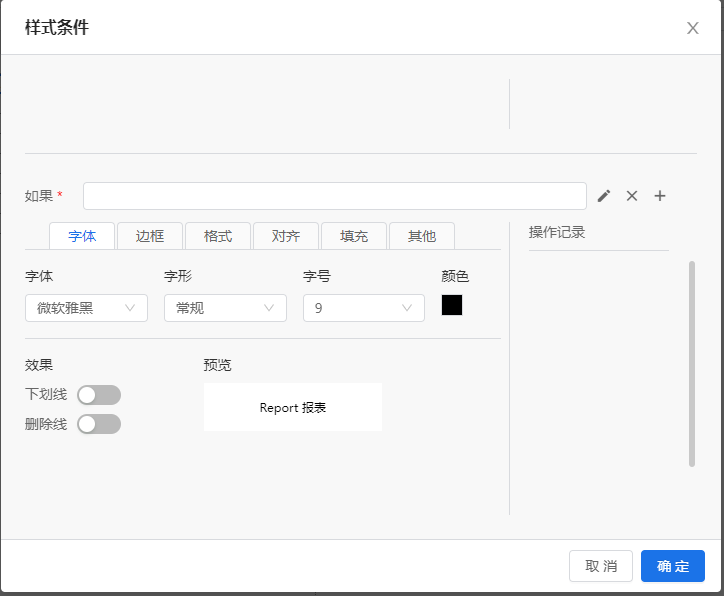Image resolution: width=724 pixels, height=596 pixels.
Task: Open the 字体 dropdown showing 微软雅黑
Action: pos(86,308)
